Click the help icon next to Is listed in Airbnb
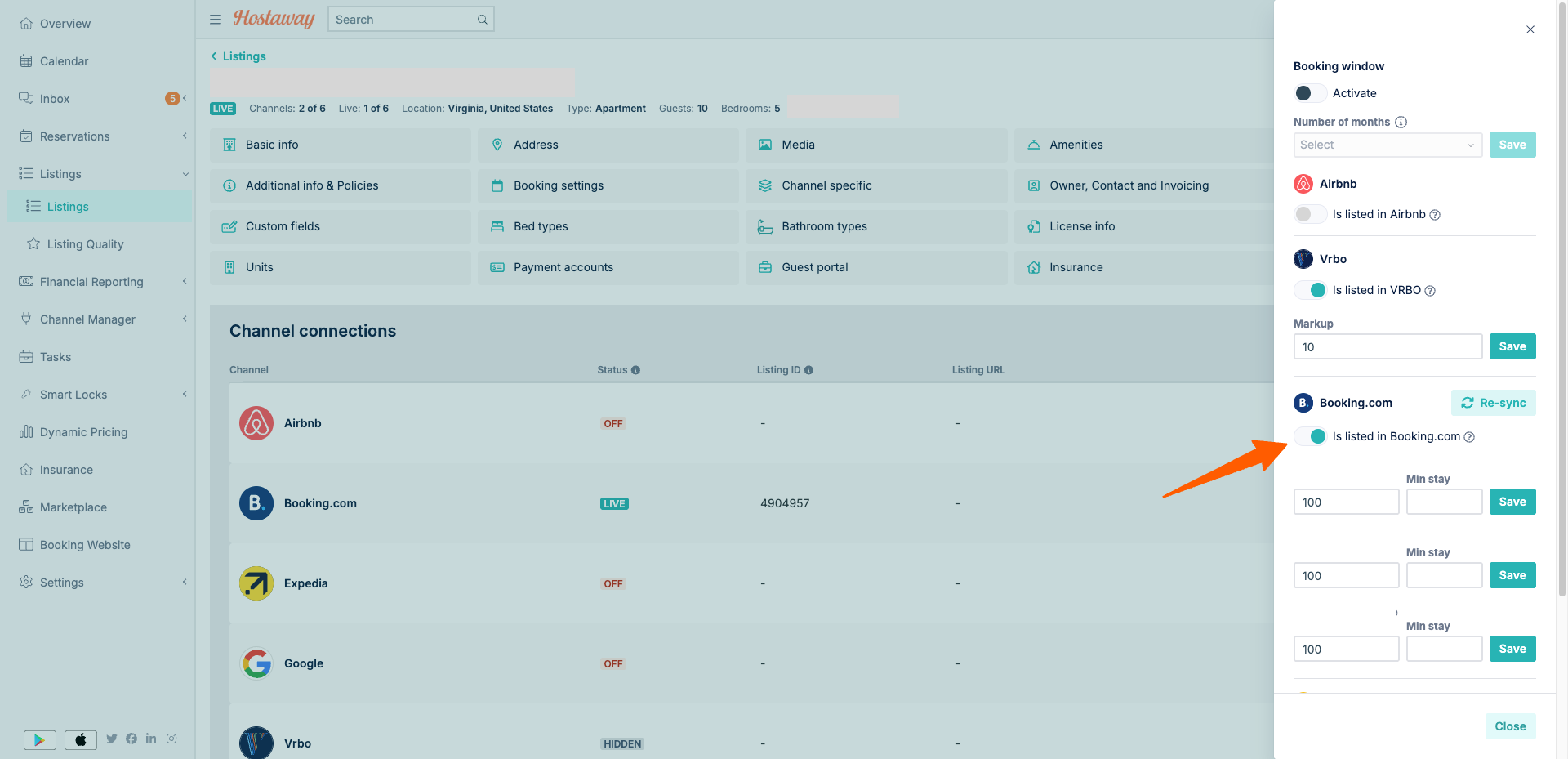 click(x=1435, y=215)
